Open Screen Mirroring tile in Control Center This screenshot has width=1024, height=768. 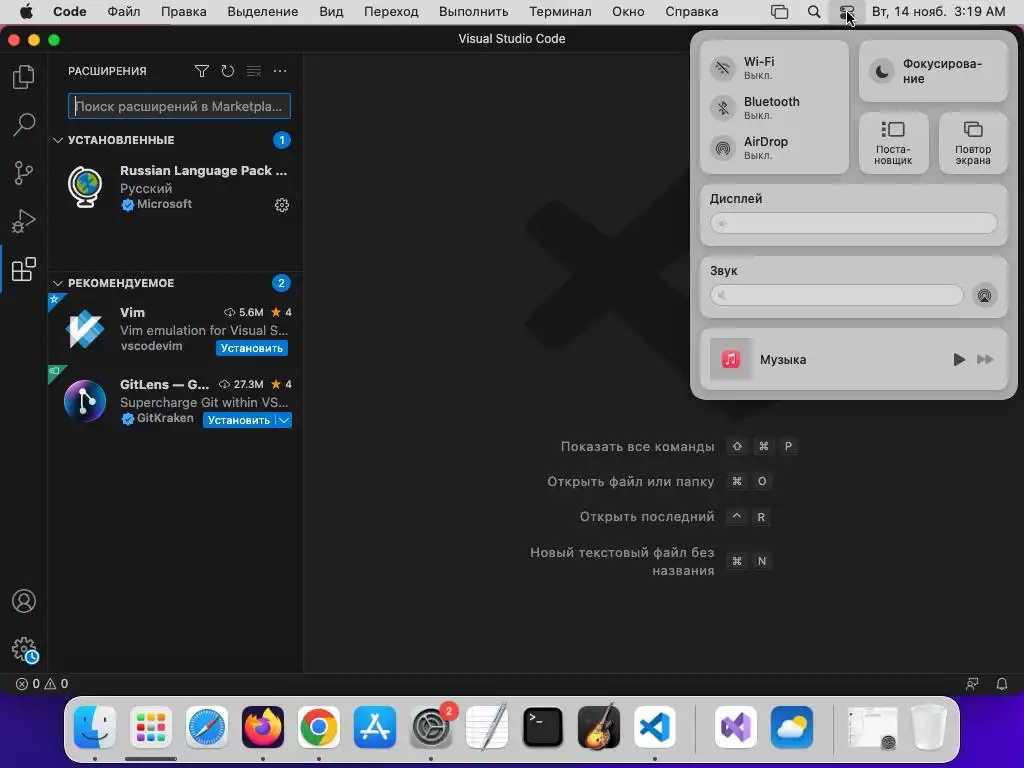tap(973, 143)
